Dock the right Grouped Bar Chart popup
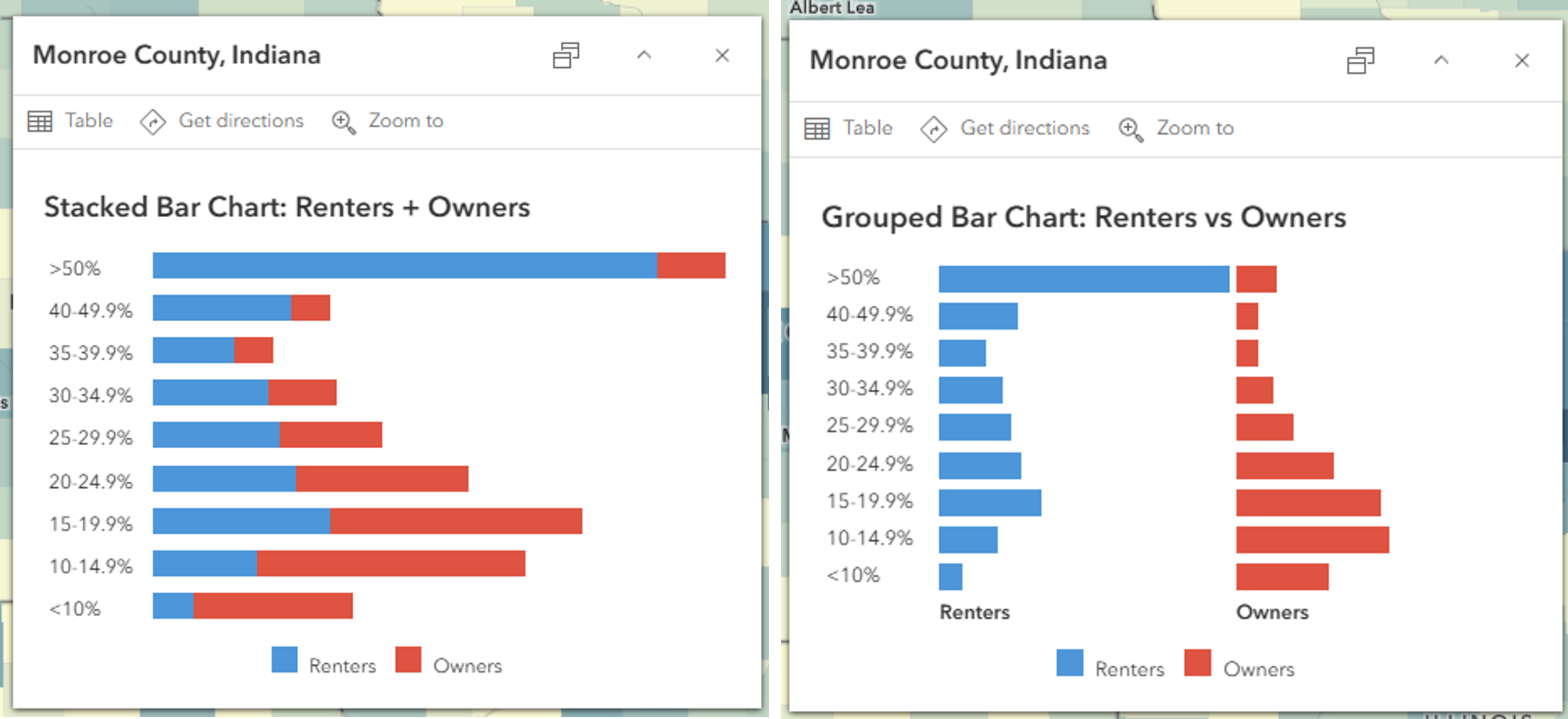This screenshot has width=1568, height=719. coord(1361,60)
